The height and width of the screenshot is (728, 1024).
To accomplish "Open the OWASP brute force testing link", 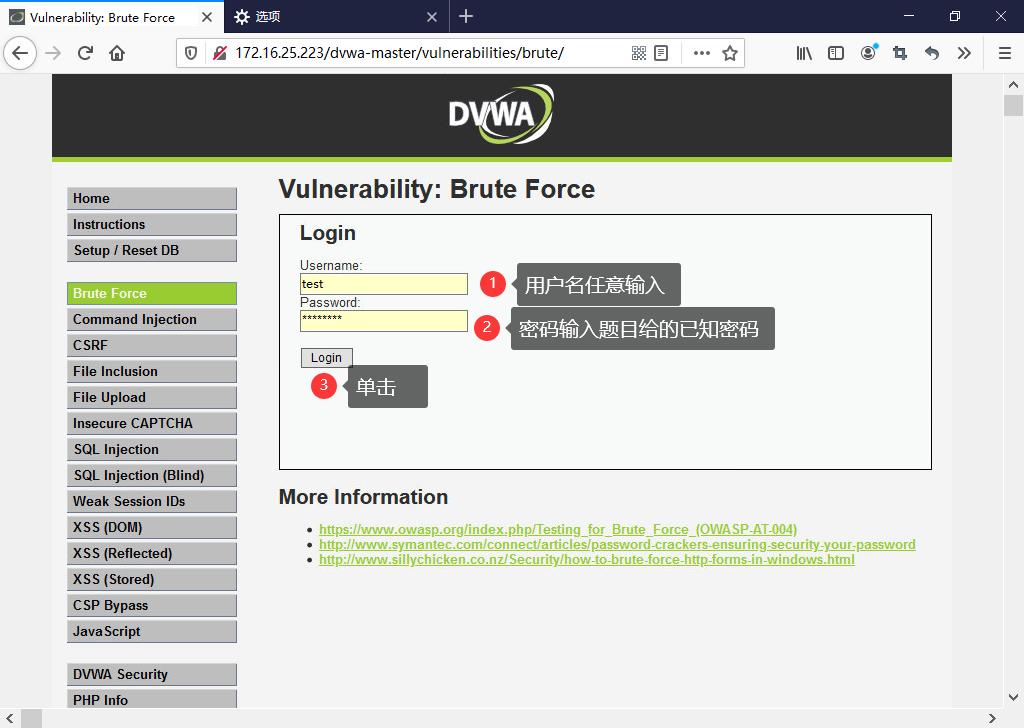I will [558, 530].
